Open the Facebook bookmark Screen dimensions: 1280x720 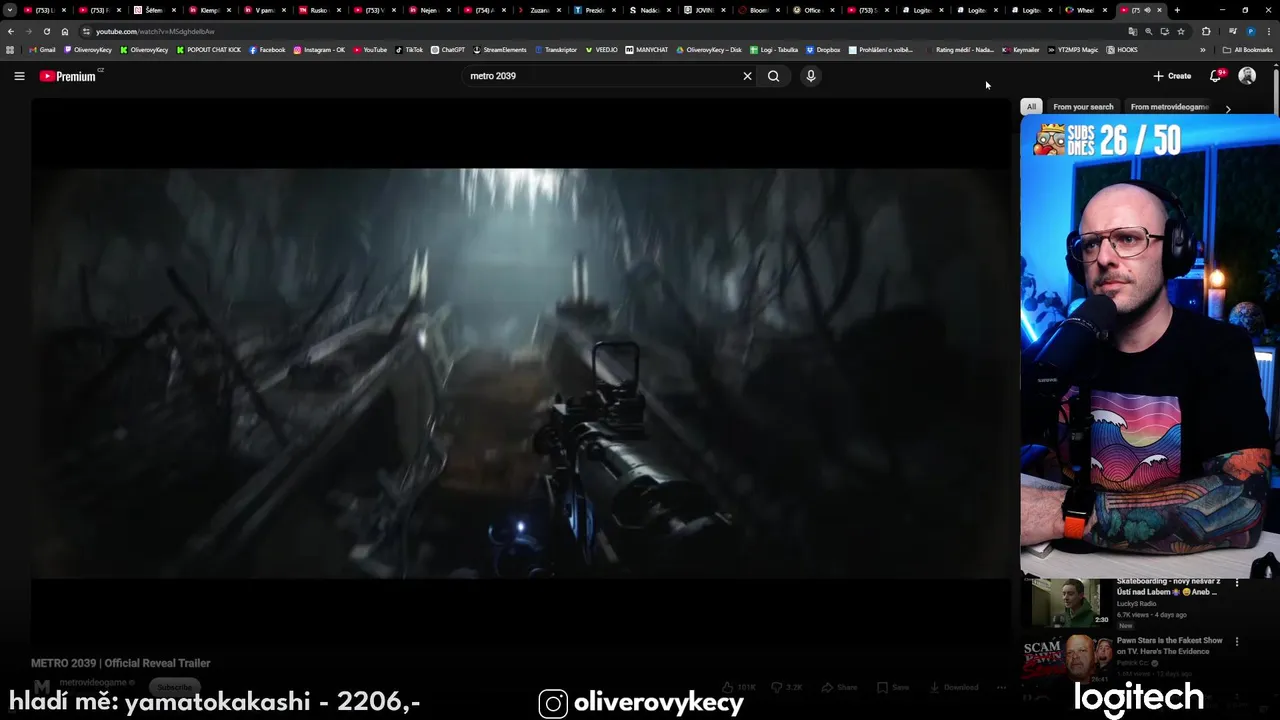267,50
